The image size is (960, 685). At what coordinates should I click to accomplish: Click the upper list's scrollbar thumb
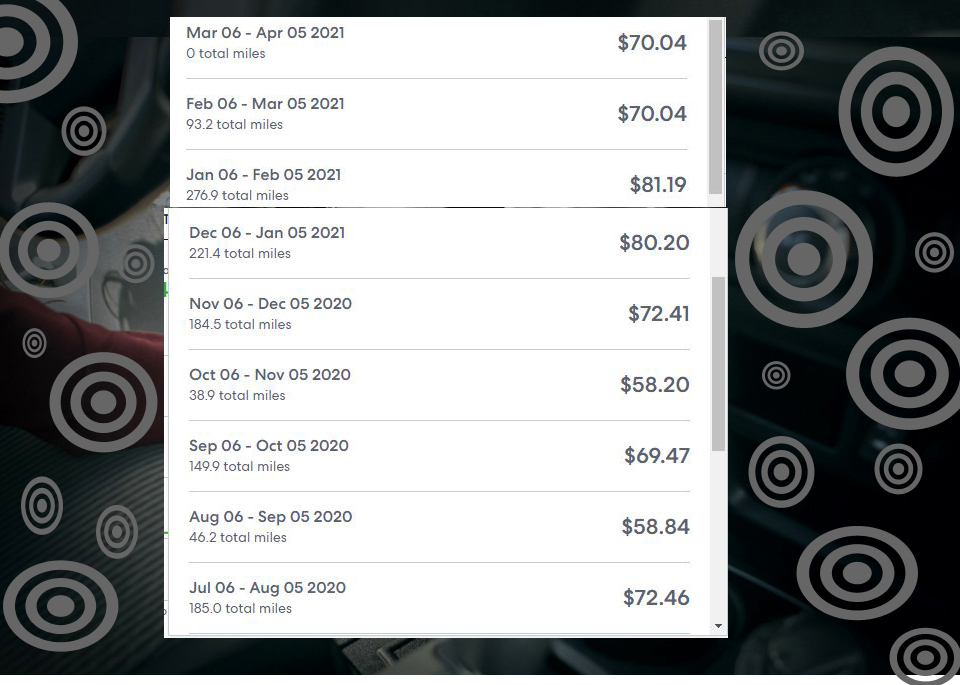pyautogui.click(x=715, y=107)
